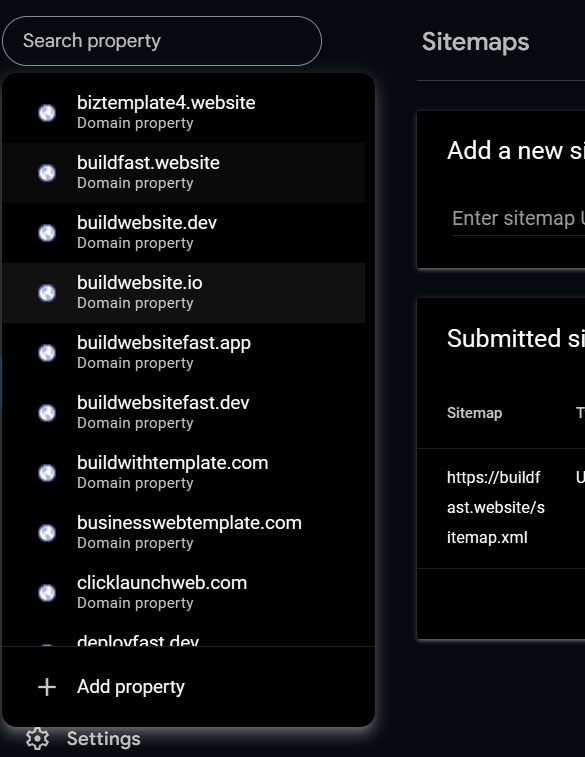Image resolution: width=585 pixels, height=757 pixels.
Task: Switch to the buildfast.website property
Action: tap(183, 173)
